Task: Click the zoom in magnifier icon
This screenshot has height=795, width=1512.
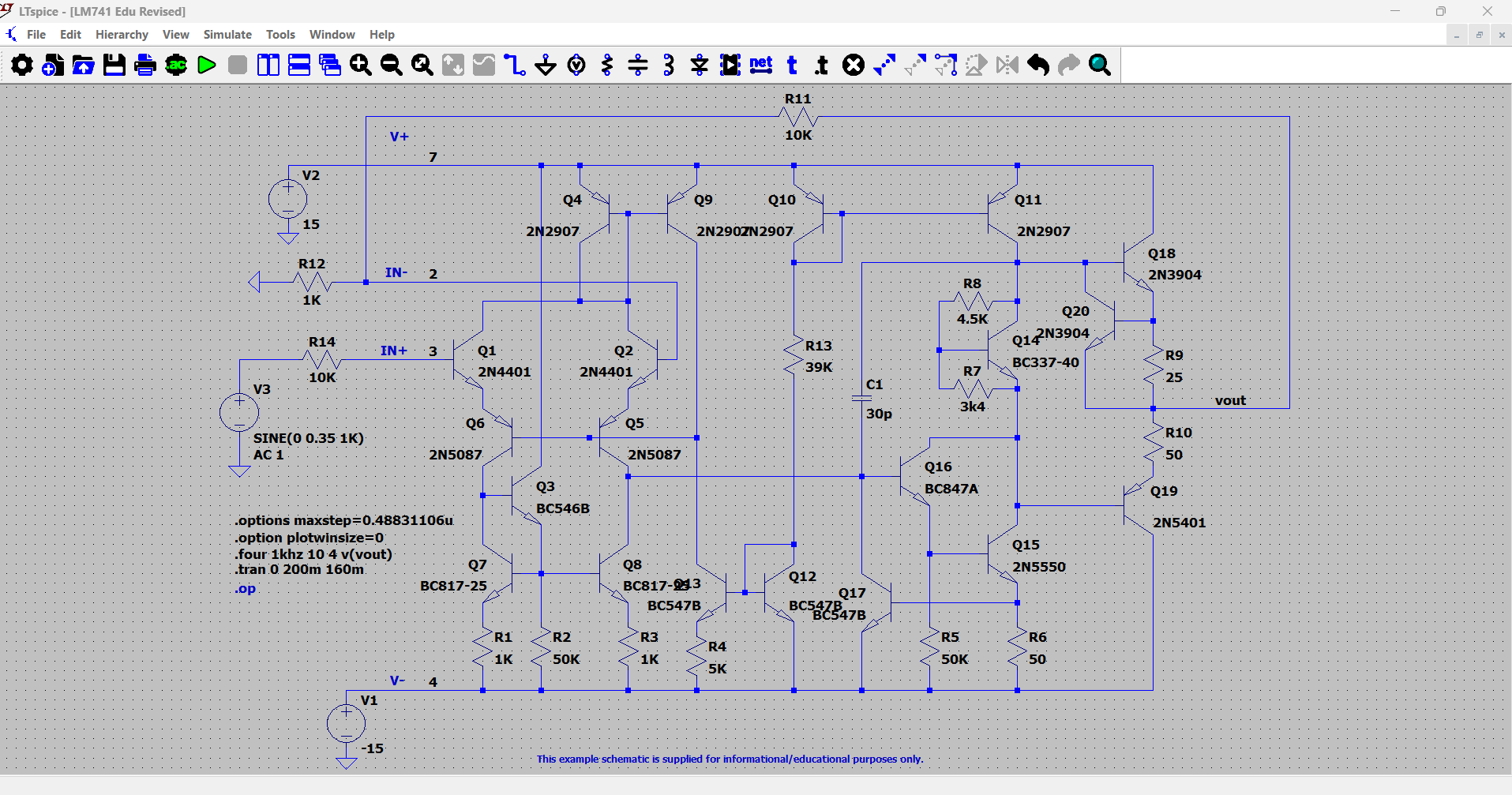Action: [x=361, y=65]
